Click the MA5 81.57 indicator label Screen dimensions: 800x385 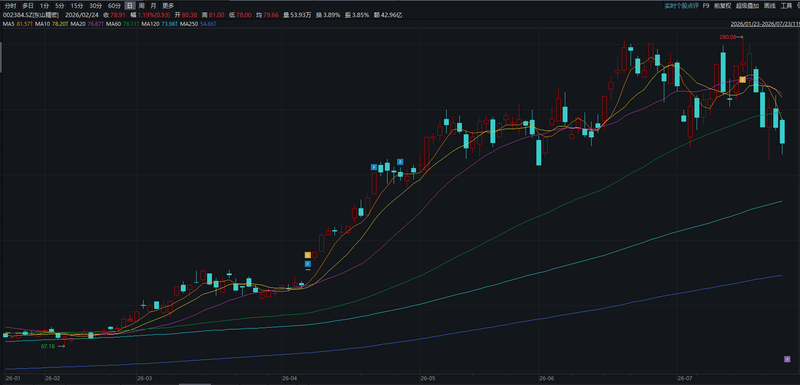click(x=18, y=24)
